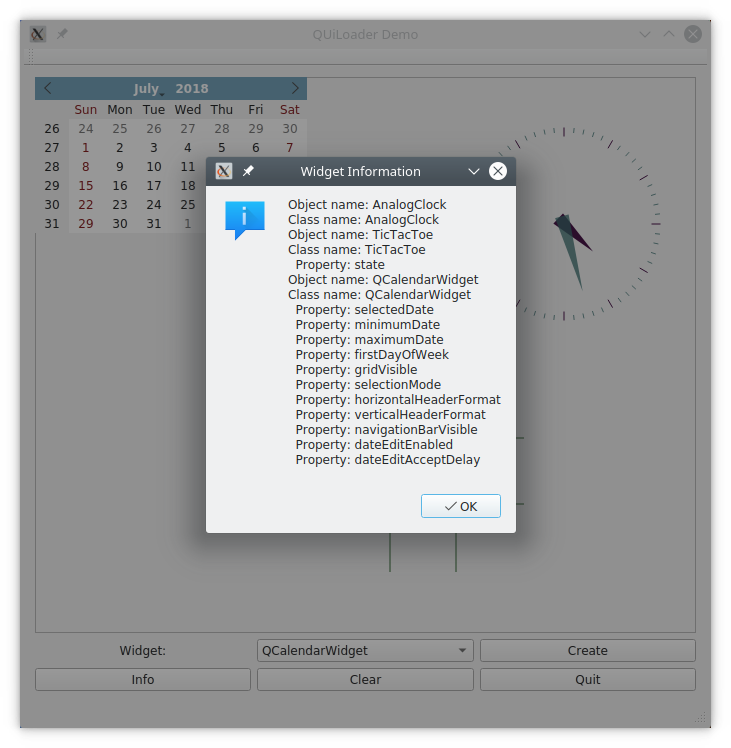Screen dimensions: 731x748
Task: Open the QCalendarWidget combo box
Action: 365,650
